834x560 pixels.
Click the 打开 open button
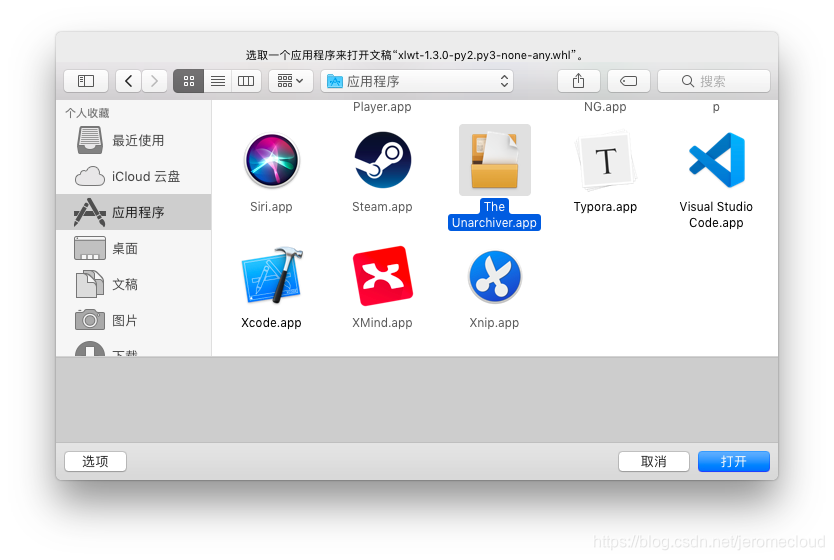pos(733,461)
